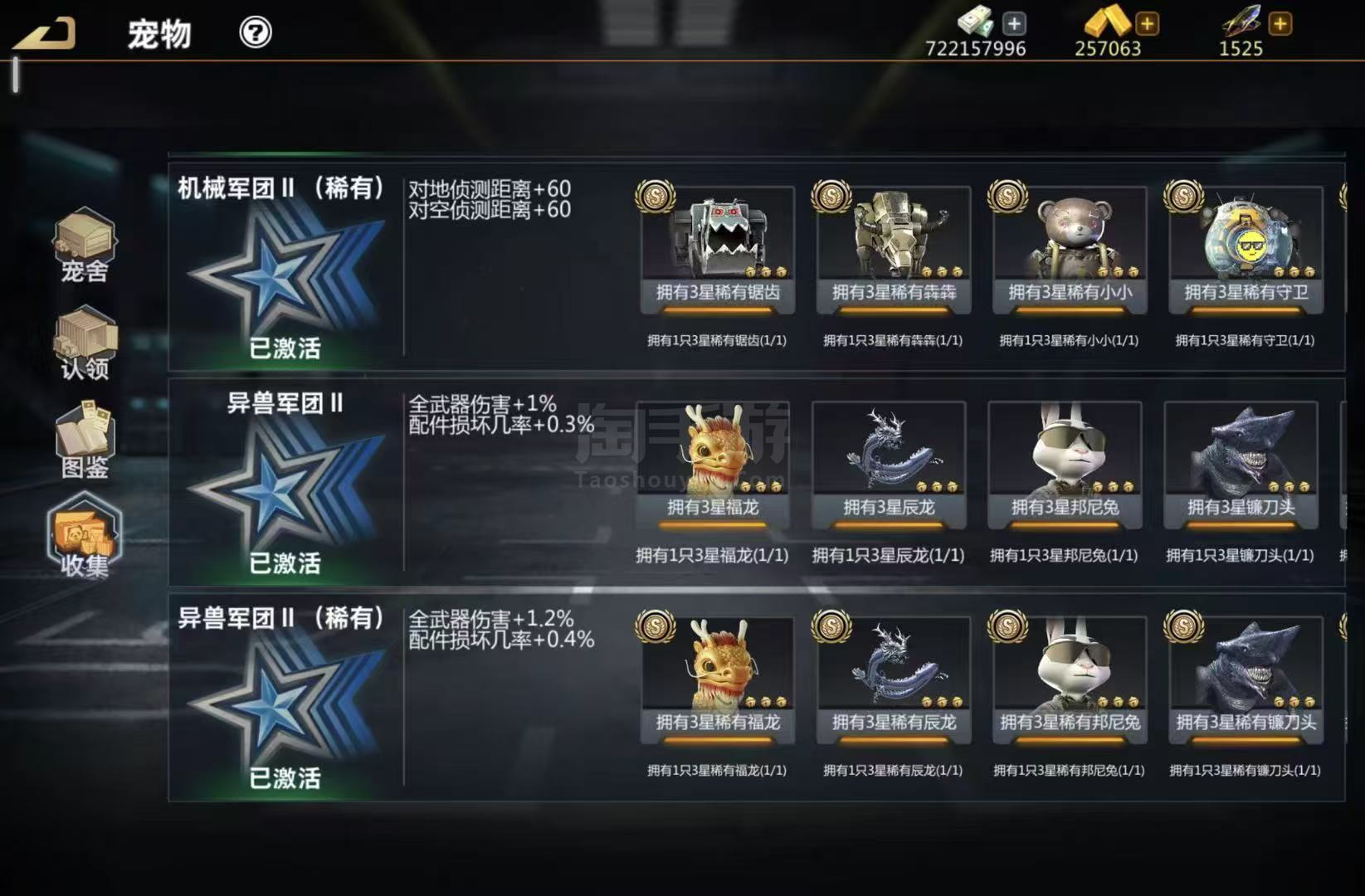Image resolution: width=1365 pixels, height=896 pixels.
Task: Select the 拥有3星辰龙 dragon card
Action: tap(889, 465)
